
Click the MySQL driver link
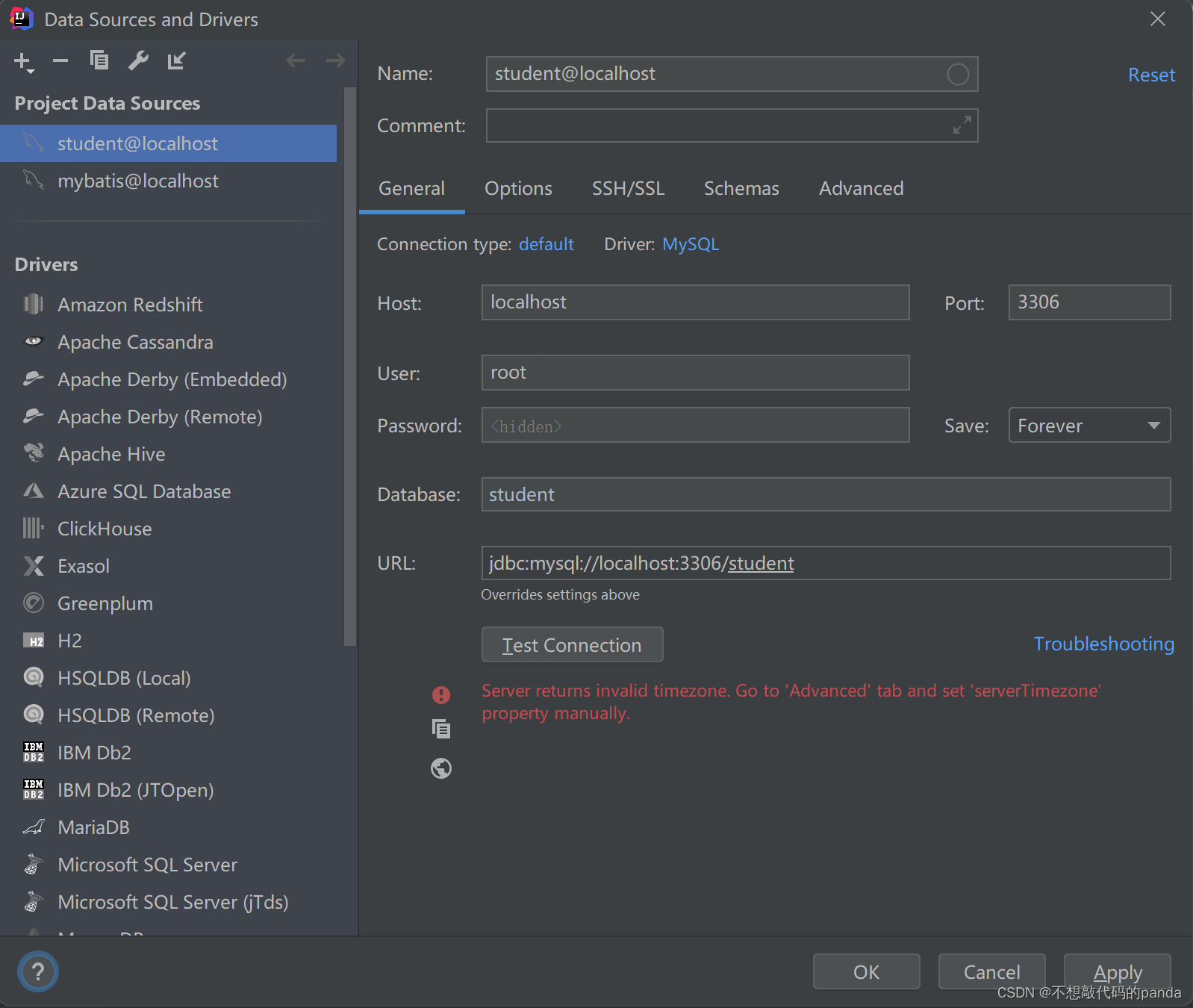click(691, 244)
